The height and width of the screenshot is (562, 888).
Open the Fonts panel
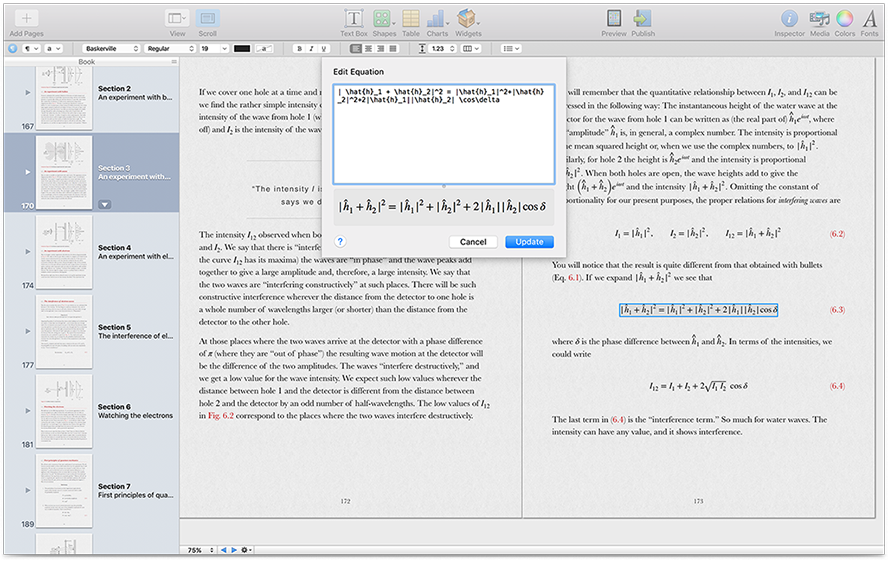pos(870,19)
